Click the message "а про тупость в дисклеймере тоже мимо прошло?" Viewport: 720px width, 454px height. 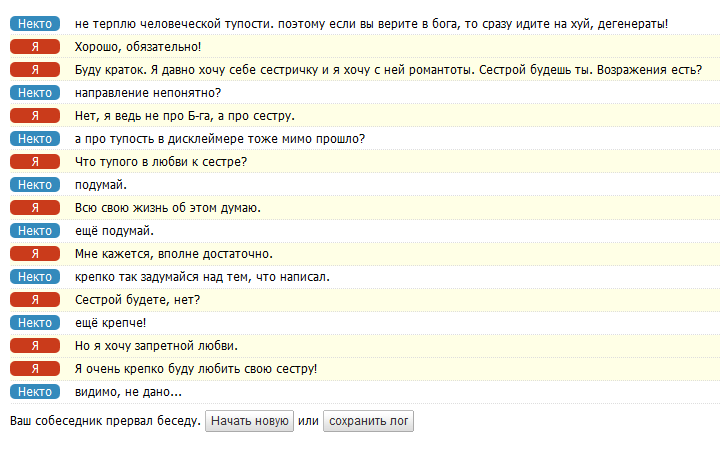pyautogui.click(x=219, y=139)
